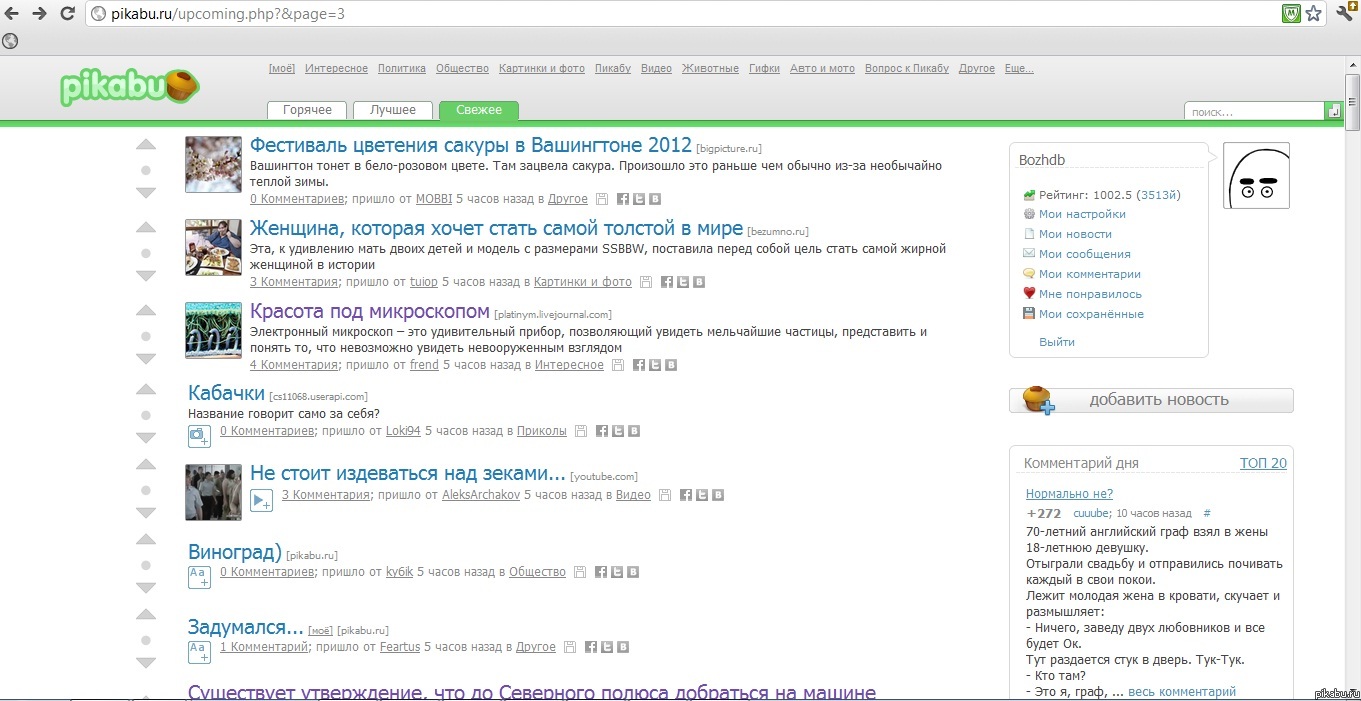This screenshot has height=701, width=1361.
Task: Switch to the Горячее tab
Action: coord(307,110)
